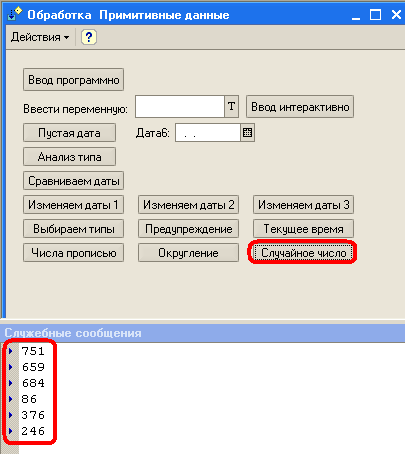The width and height of the screenshot is (405, 454).
Task: Click the Изменяем даты 2 button
Action: [x=188, y=205]
